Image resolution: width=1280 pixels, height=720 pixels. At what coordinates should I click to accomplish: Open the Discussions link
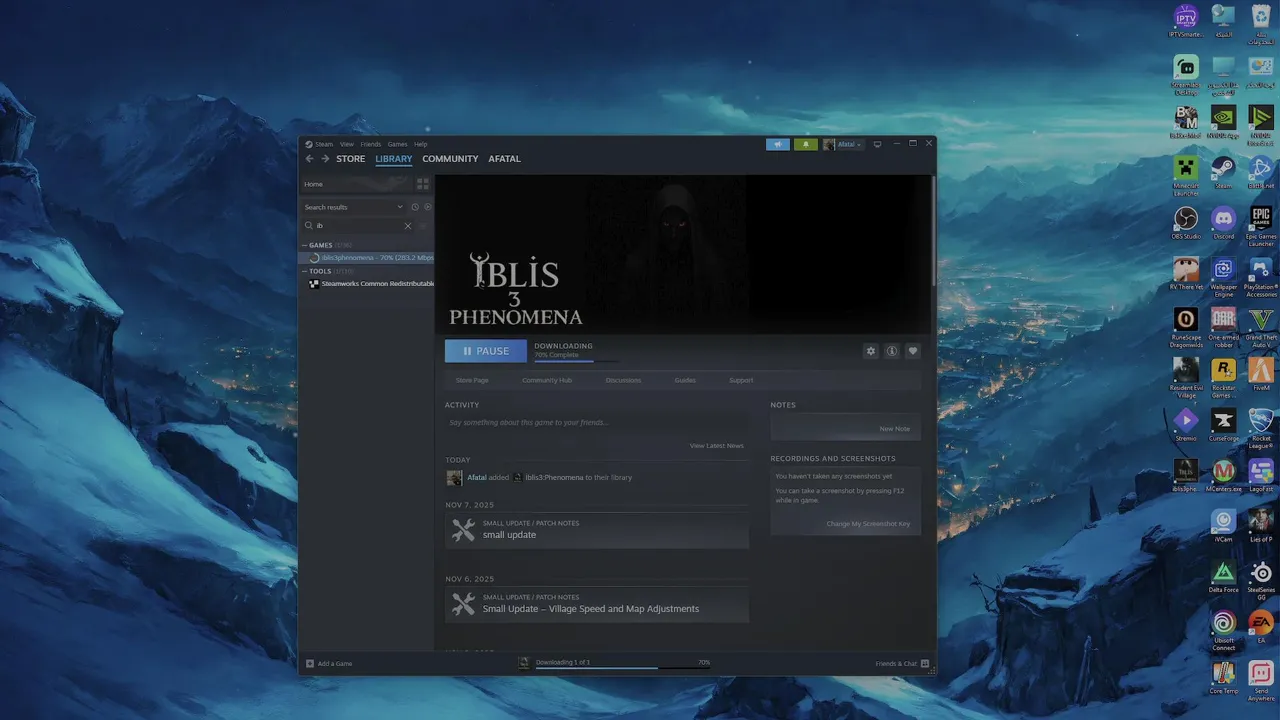[623, 380]
